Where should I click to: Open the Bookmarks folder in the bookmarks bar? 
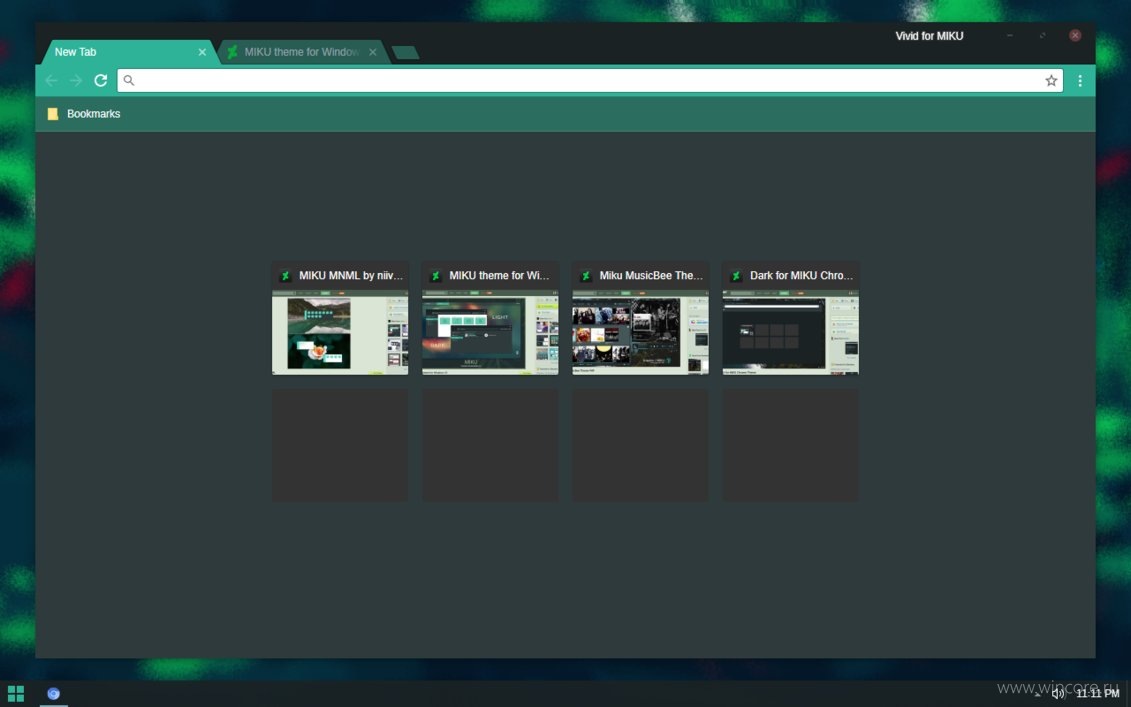[x=84, y=114]
